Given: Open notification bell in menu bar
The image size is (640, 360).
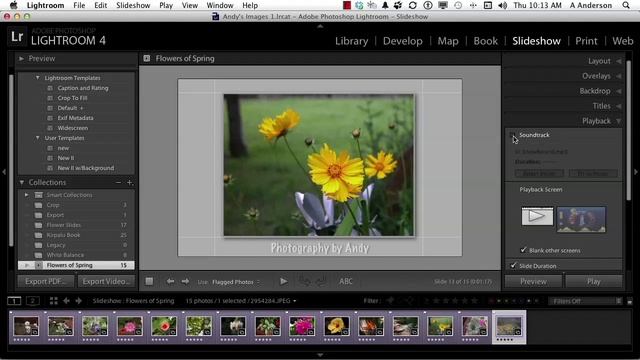Looking at the screenshot, I should pyautogui.click(x=385, y=5).
